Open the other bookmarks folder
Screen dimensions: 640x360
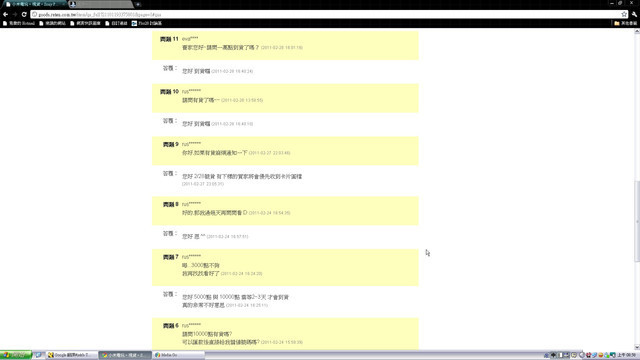pyautogui.click(x=625, y=23)
